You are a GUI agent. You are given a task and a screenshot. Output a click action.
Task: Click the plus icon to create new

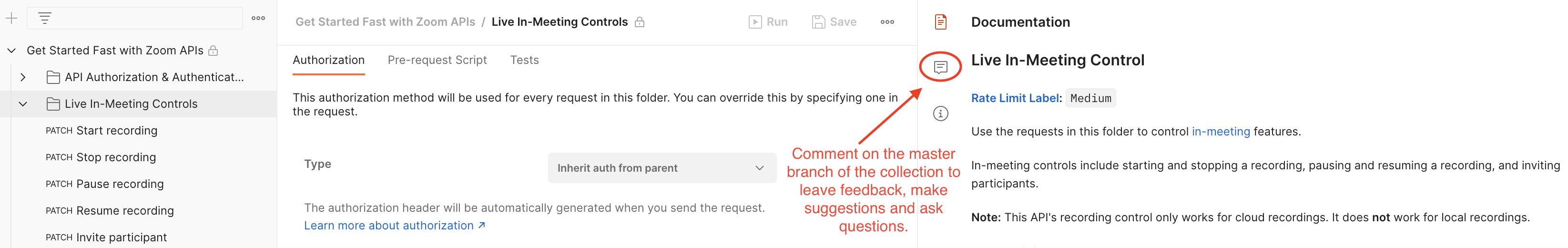click(11, 18)
